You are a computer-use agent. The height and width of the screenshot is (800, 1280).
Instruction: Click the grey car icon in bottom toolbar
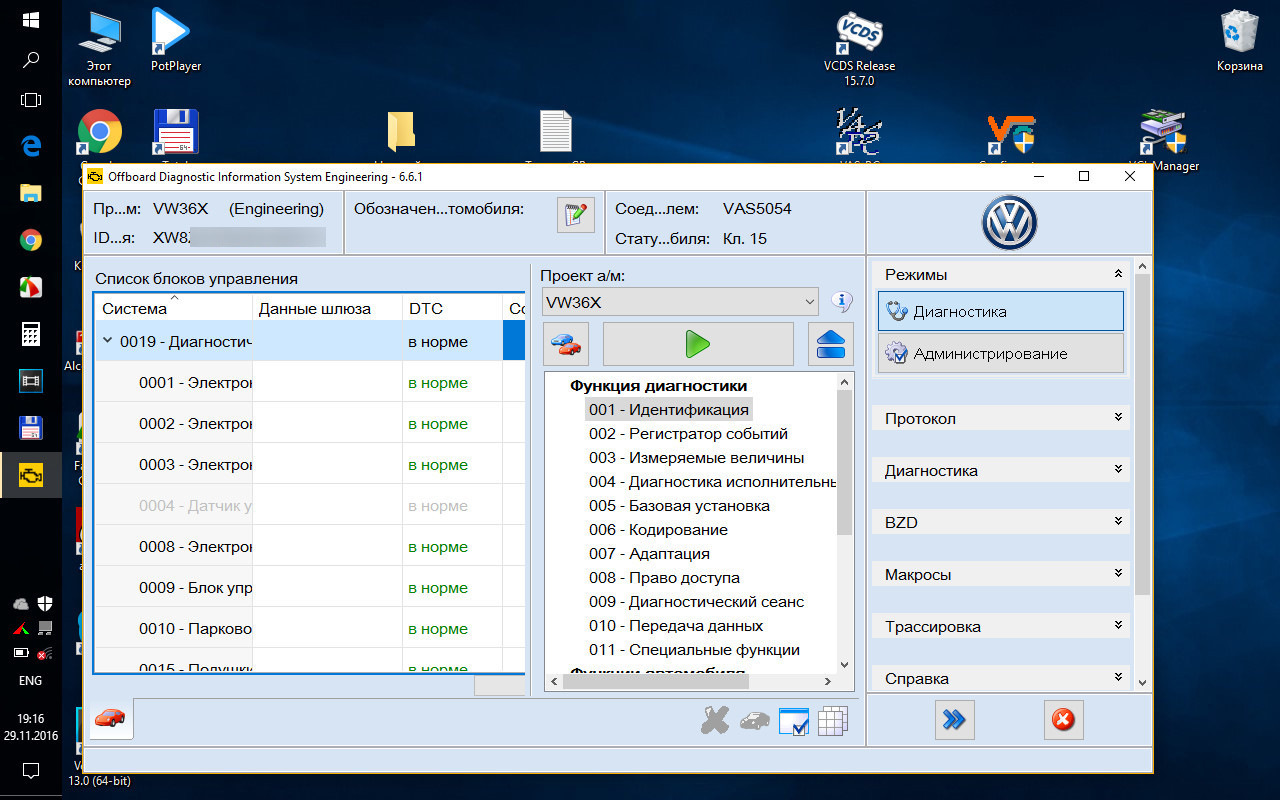tap(754, 721)
